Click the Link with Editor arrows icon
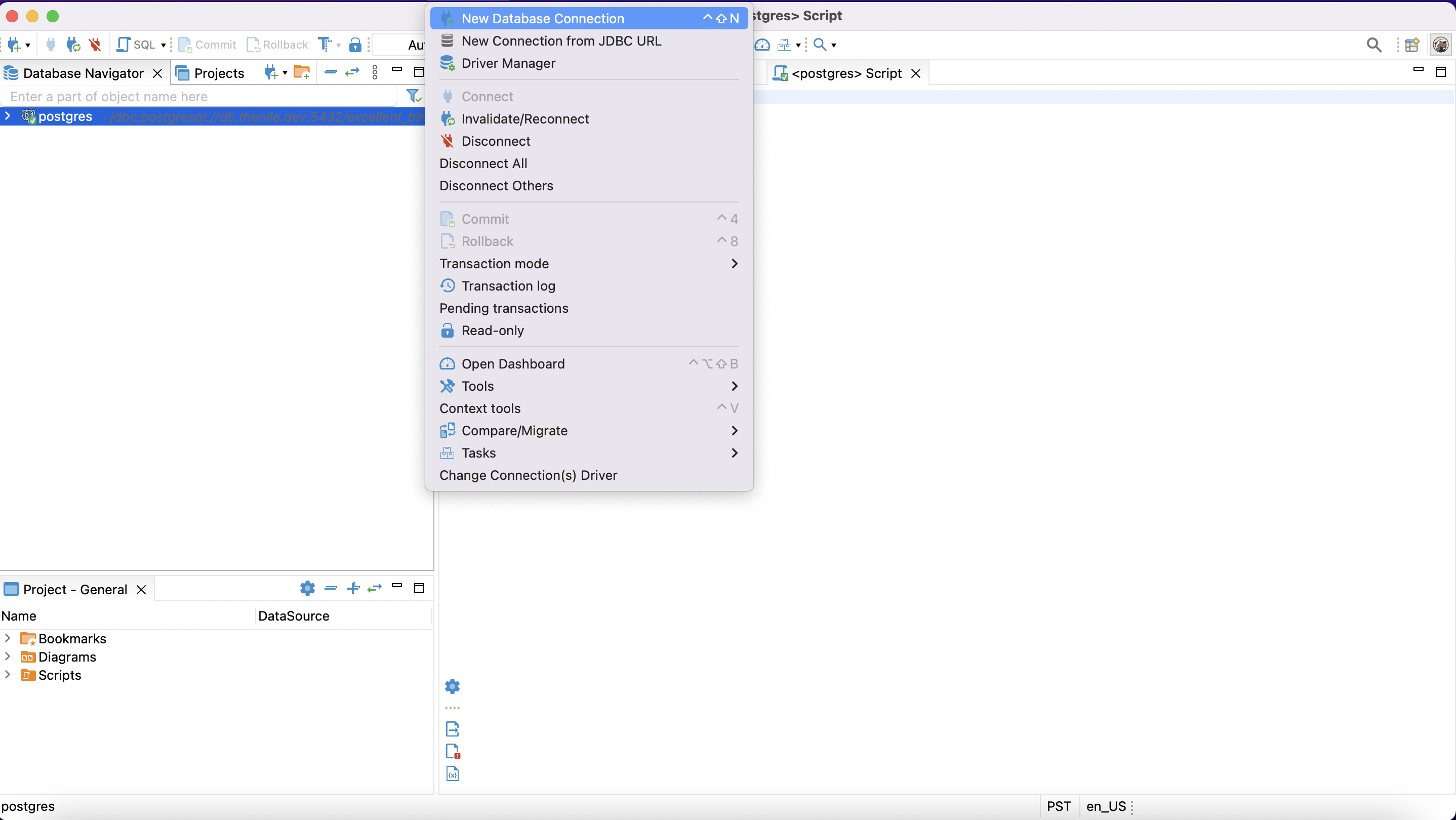Screen dimensions: 1456x820 click(x=352, y=72)
